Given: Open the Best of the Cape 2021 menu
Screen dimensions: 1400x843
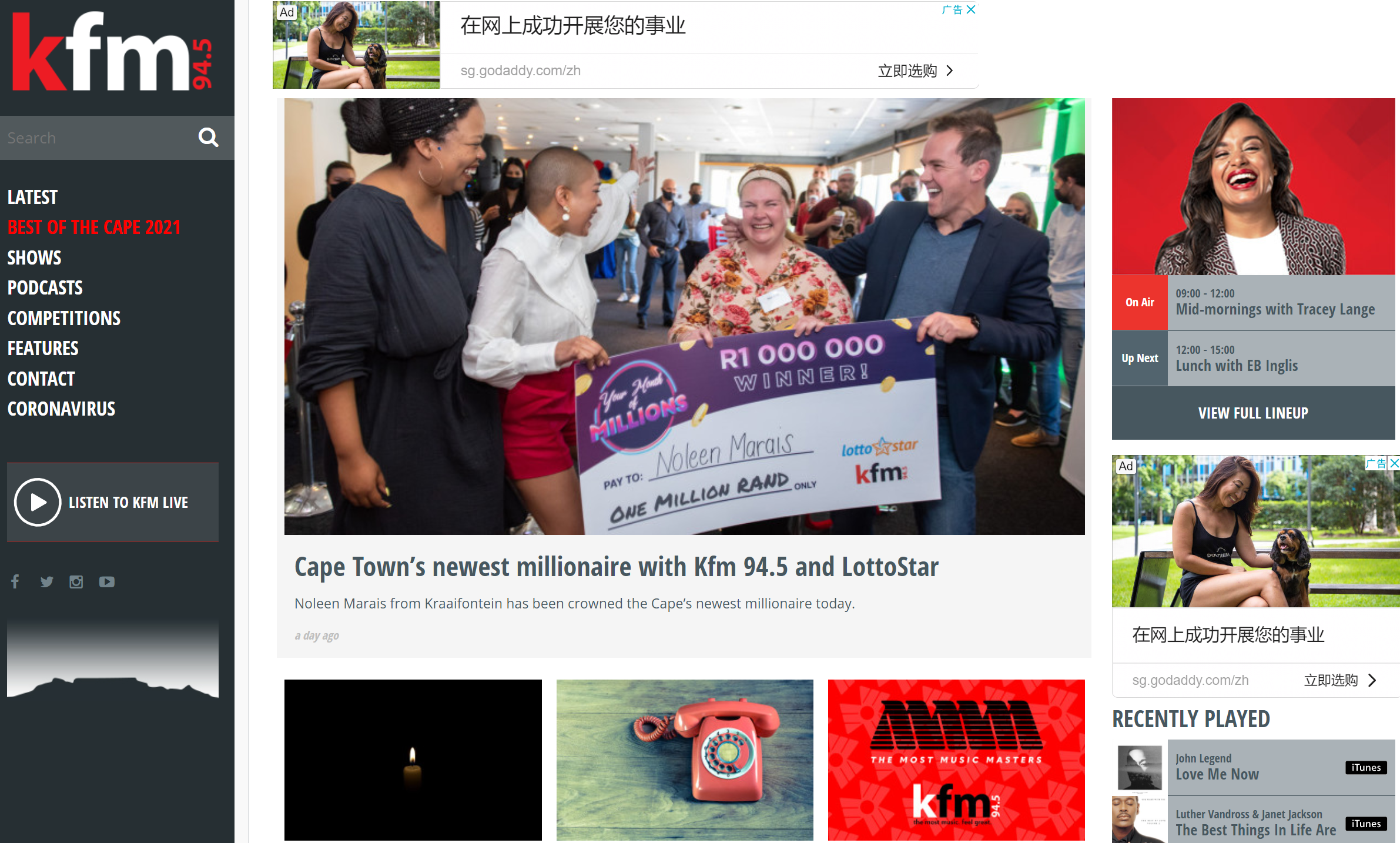Looking at the screenshot, I should click(x=94, y=227).
